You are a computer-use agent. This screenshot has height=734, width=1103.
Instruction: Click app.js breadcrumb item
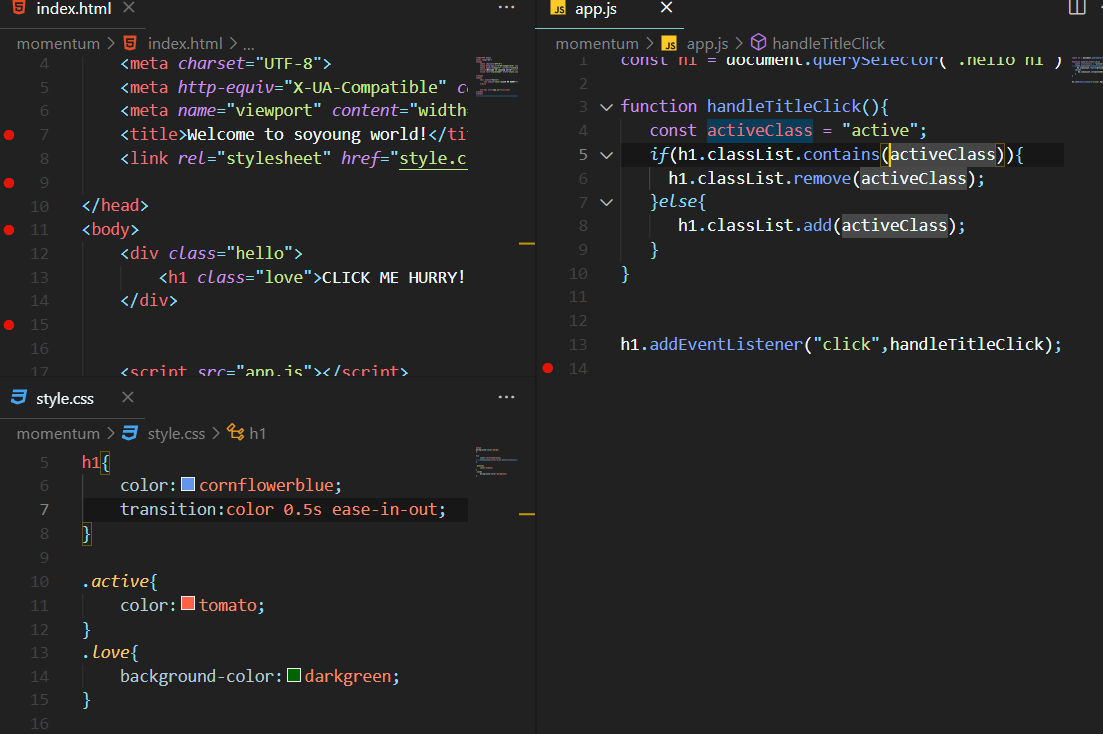(707, 44)
